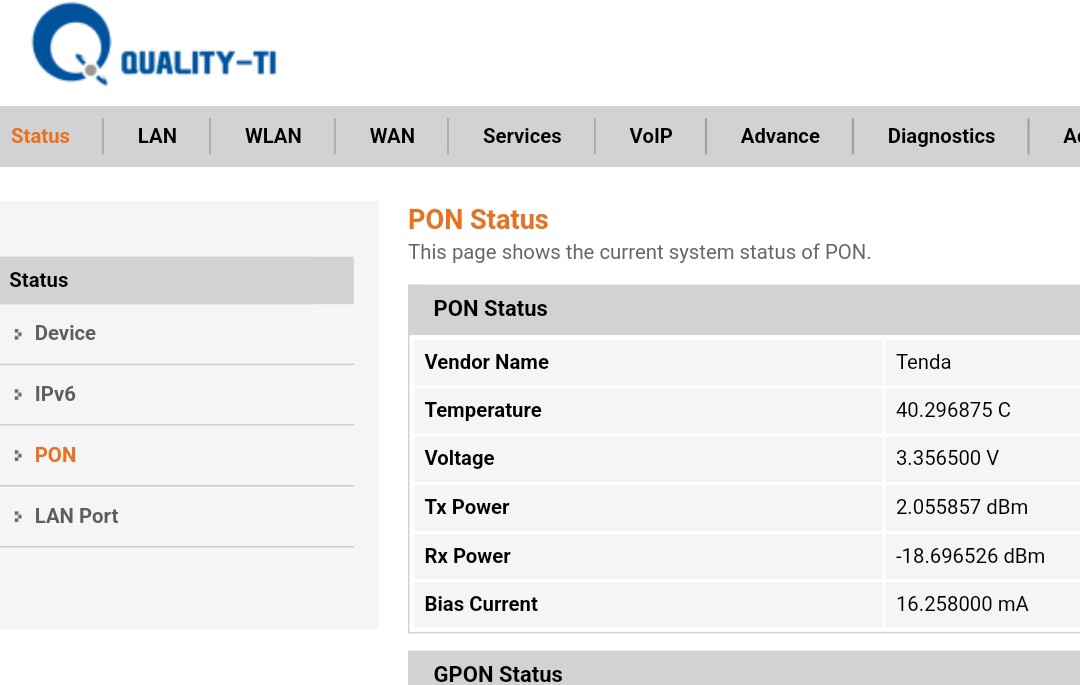Select PON in the sidebar

coord(55,455)
